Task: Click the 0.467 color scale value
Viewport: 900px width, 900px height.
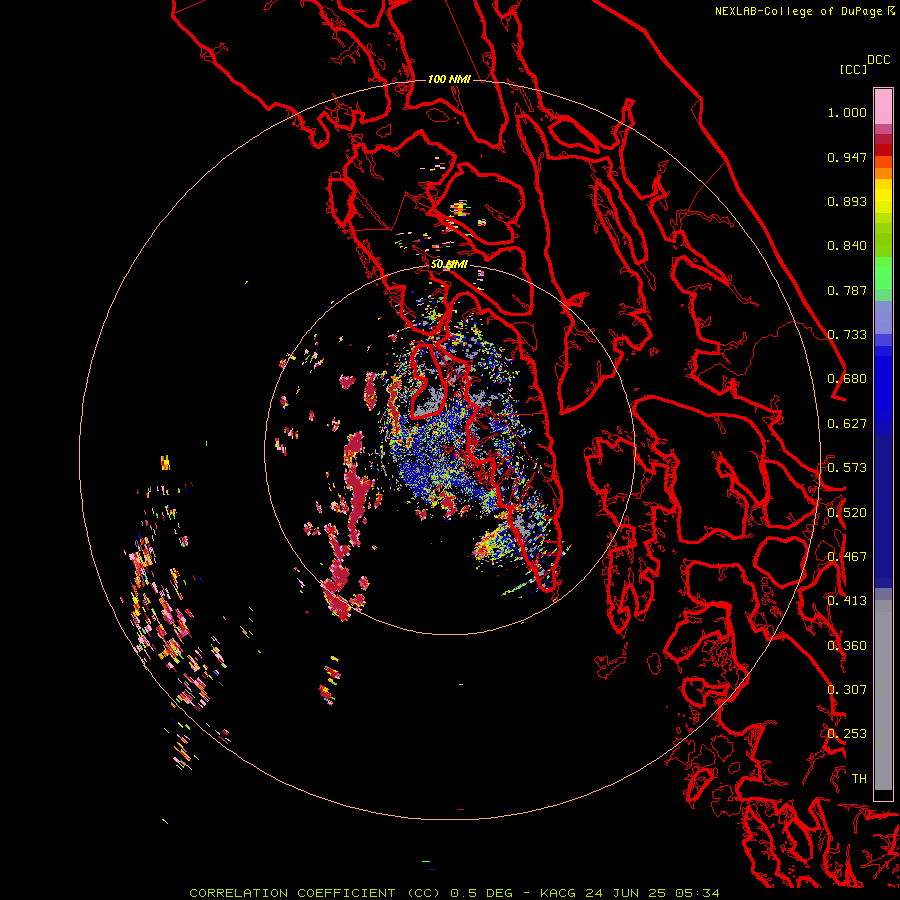Action: tap(847, 557)
